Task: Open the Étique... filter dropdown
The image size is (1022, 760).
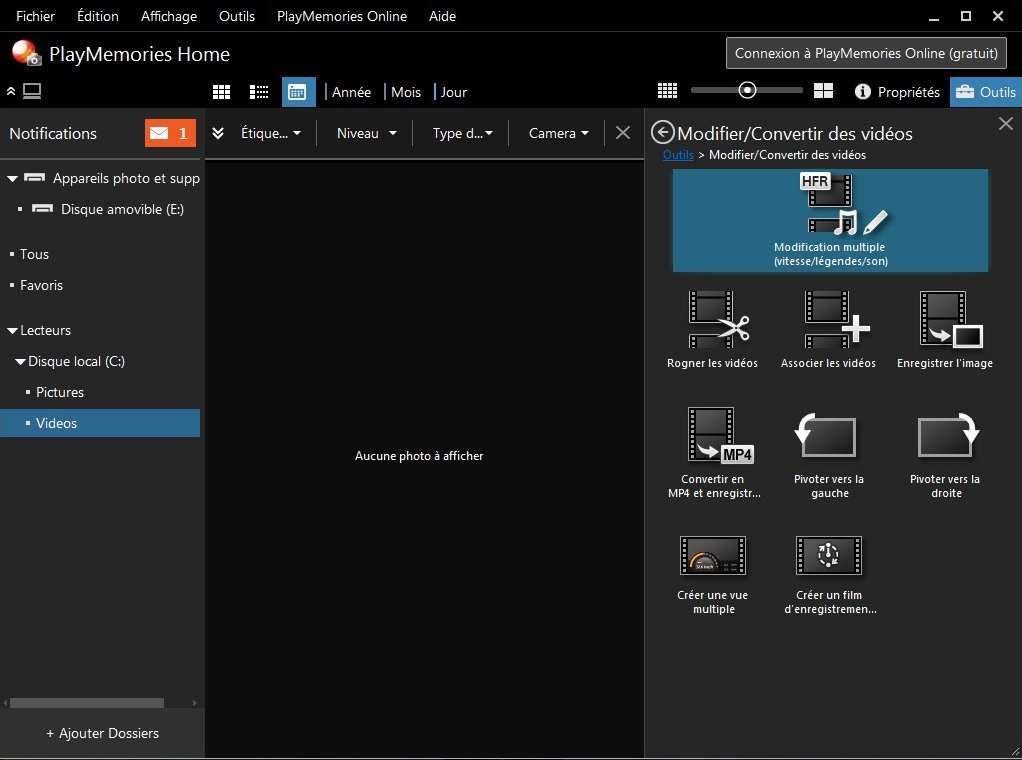Action: point(270,133)
